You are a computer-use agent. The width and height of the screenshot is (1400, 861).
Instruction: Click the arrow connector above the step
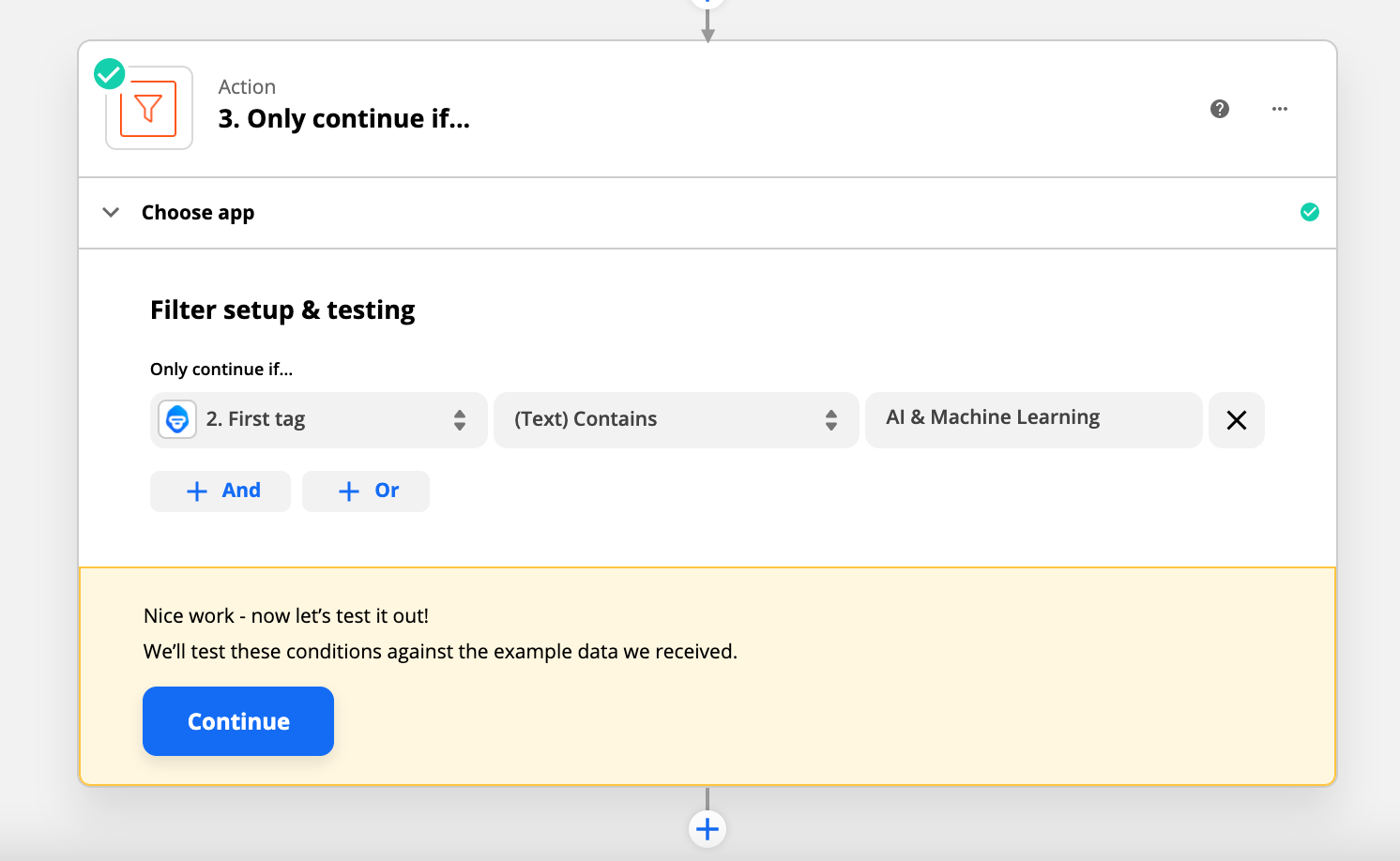(708, 26)
